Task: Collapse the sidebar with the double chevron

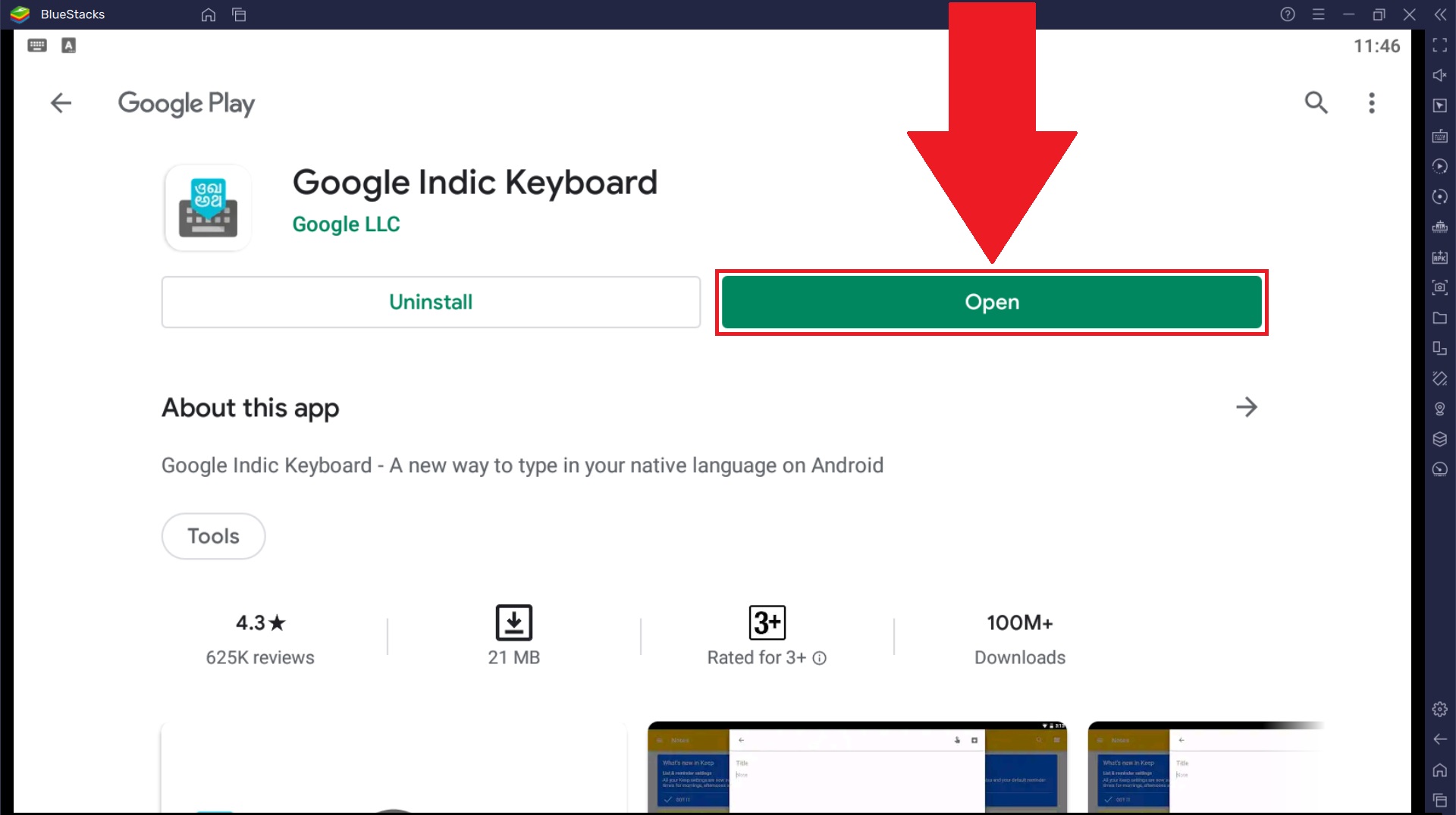Action: [x=1442, y=14]
